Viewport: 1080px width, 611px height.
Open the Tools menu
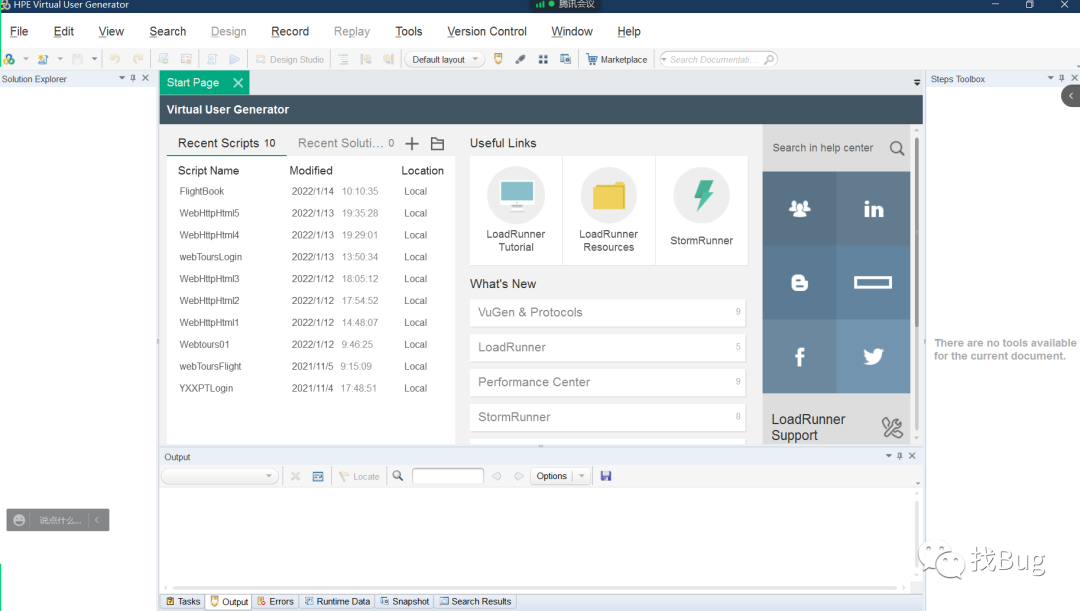point(408,32)
